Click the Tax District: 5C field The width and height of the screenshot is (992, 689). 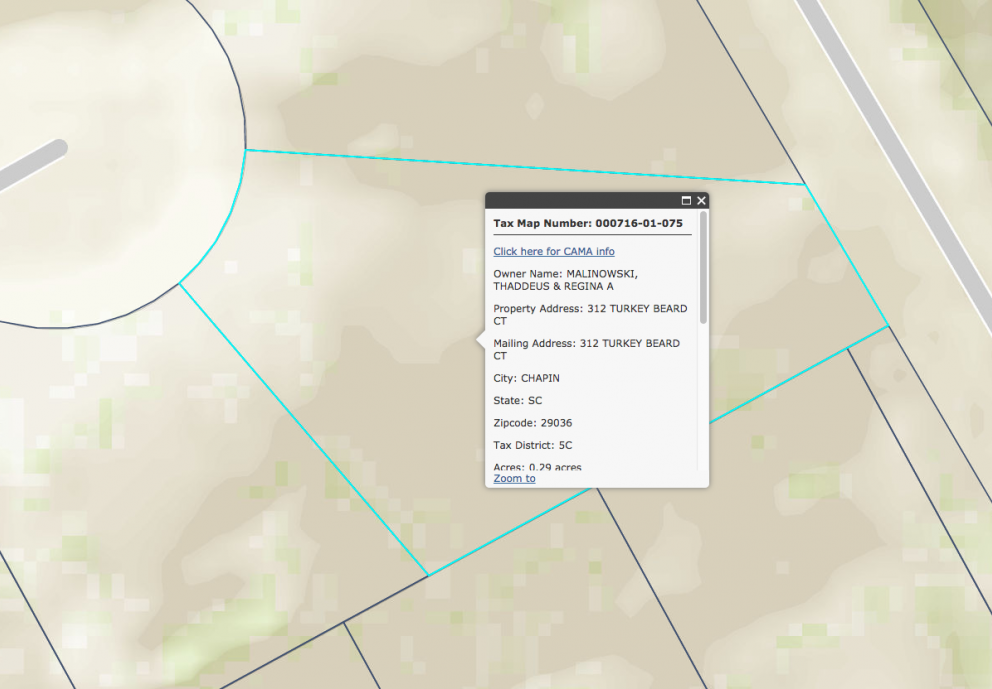[x=533, y=445]
